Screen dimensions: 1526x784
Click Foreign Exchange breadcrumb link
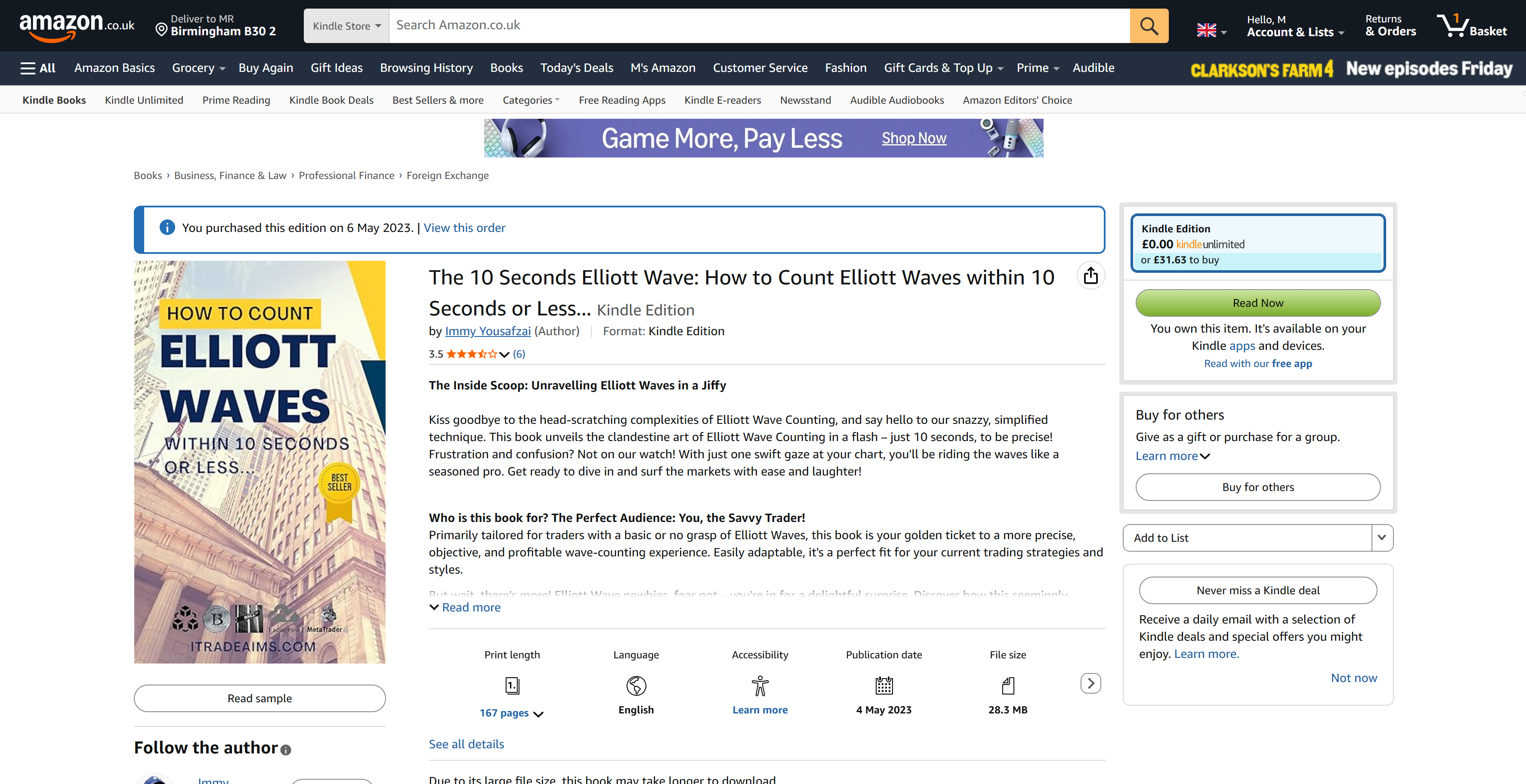click(x=447, y=175)
